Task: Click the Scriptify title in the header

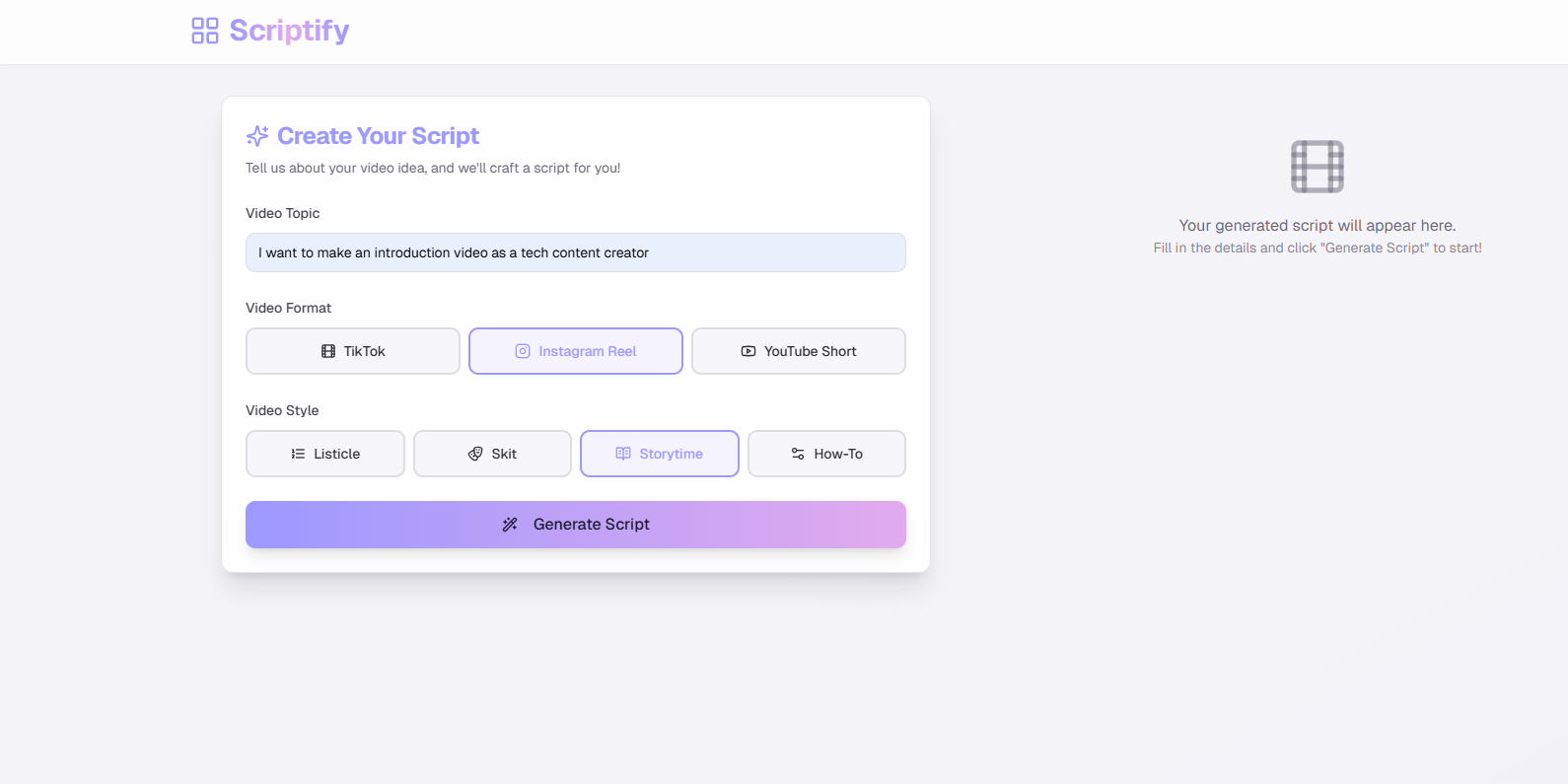Action: [288, 31]
